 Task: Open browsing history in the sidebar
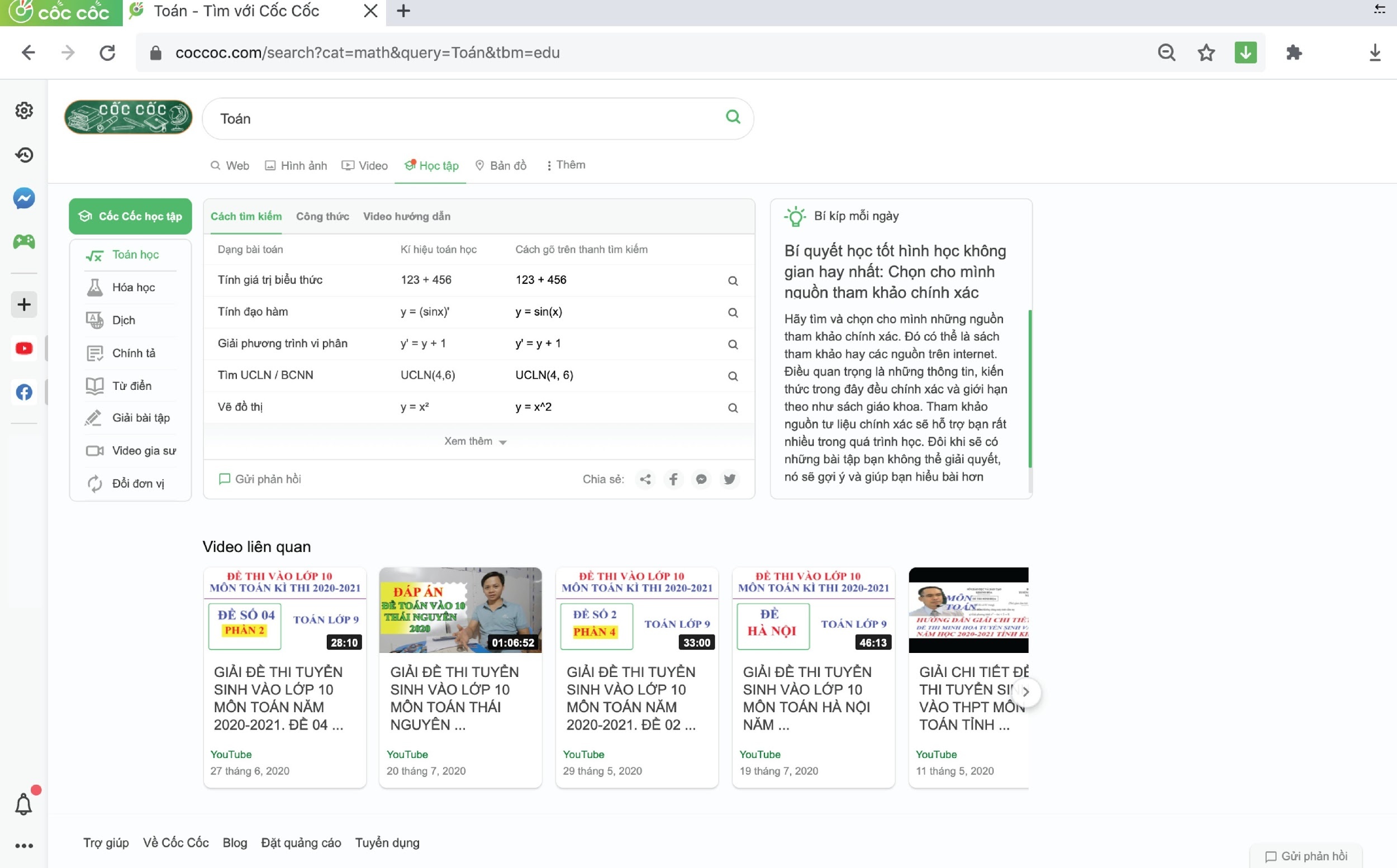24,154
